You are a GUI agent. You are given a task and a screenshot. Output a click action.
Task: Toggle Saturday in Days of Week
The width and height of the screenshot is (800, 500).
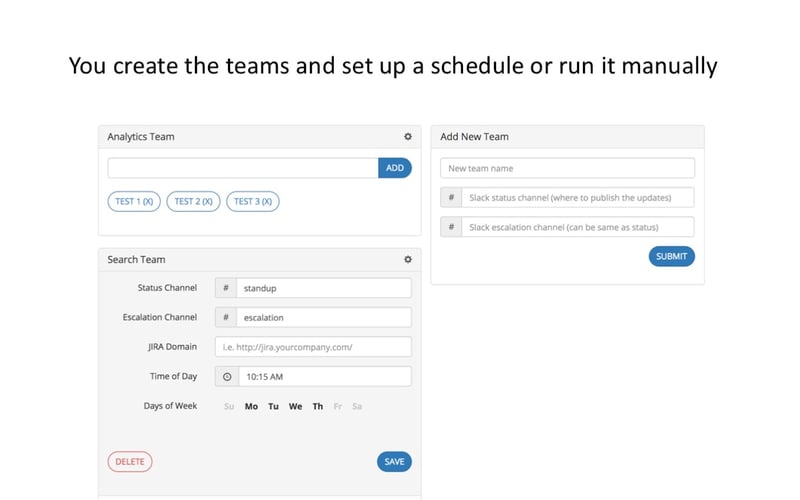[357, 407]
